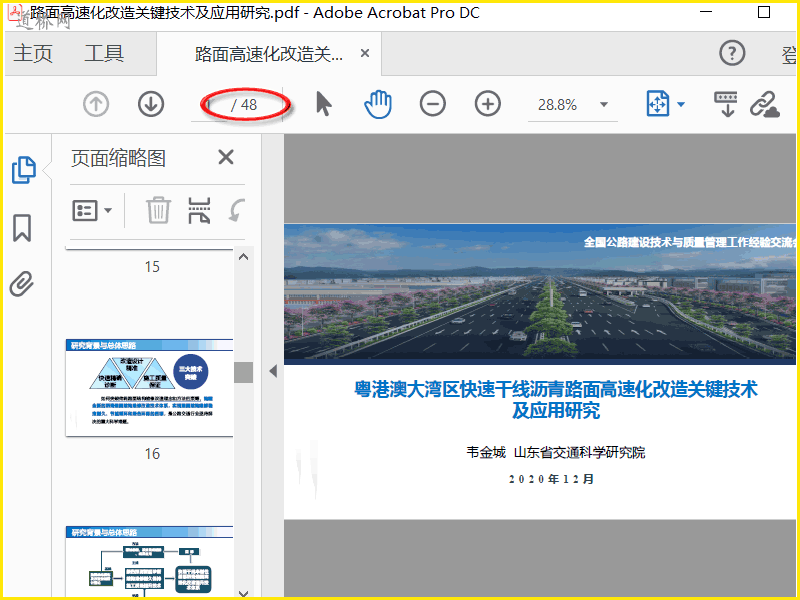Open the thumbnail options menu icon
Screen dimensions: 800x600
tap(92, 210)
